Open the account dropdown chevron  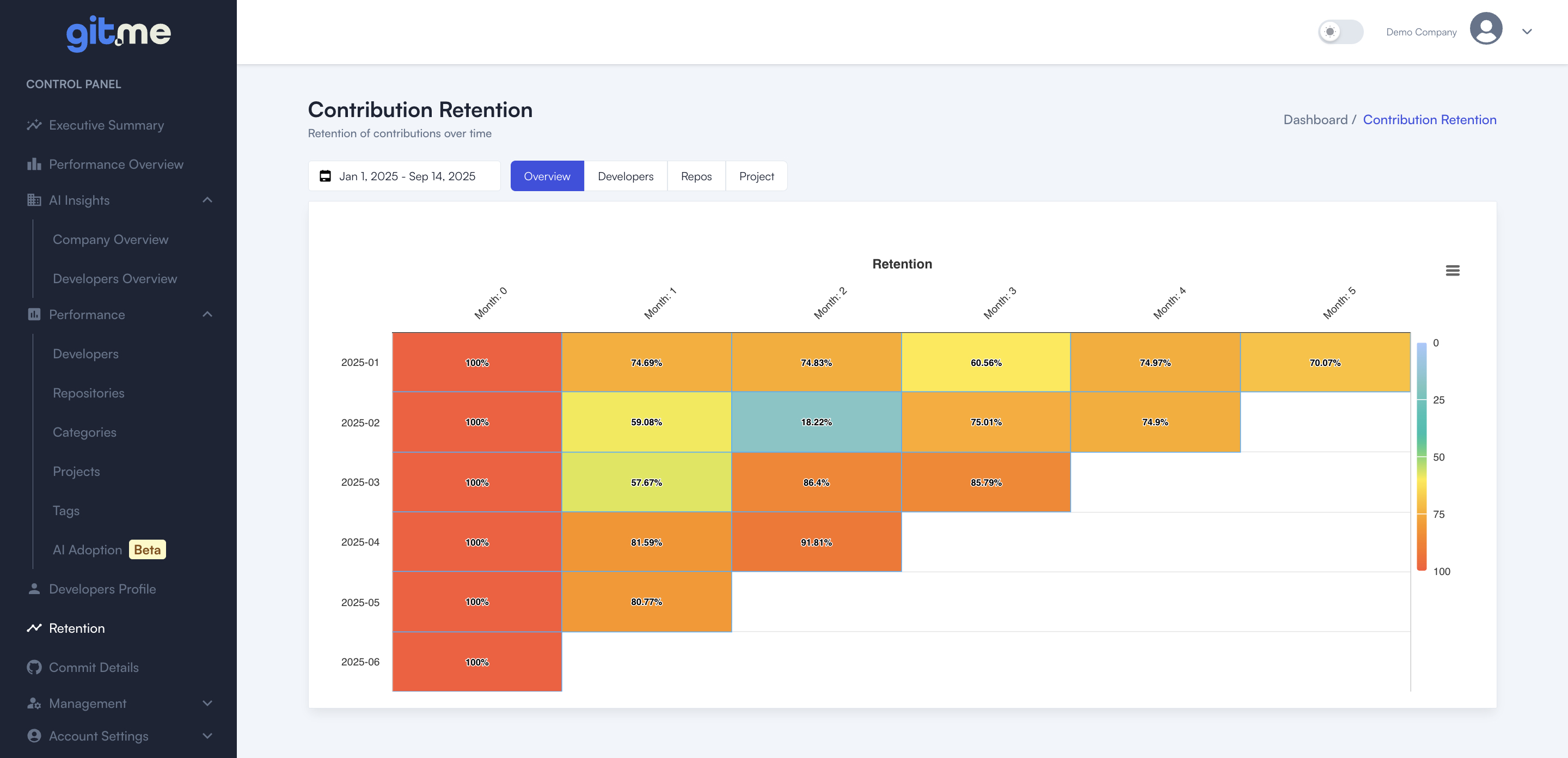(1527, 32)
